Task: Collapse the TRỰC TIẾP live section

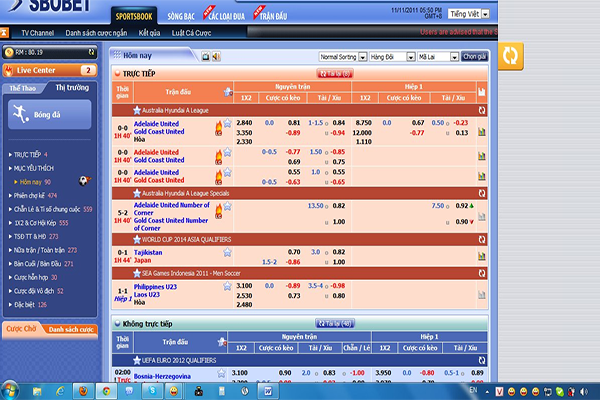Action: 117,73
